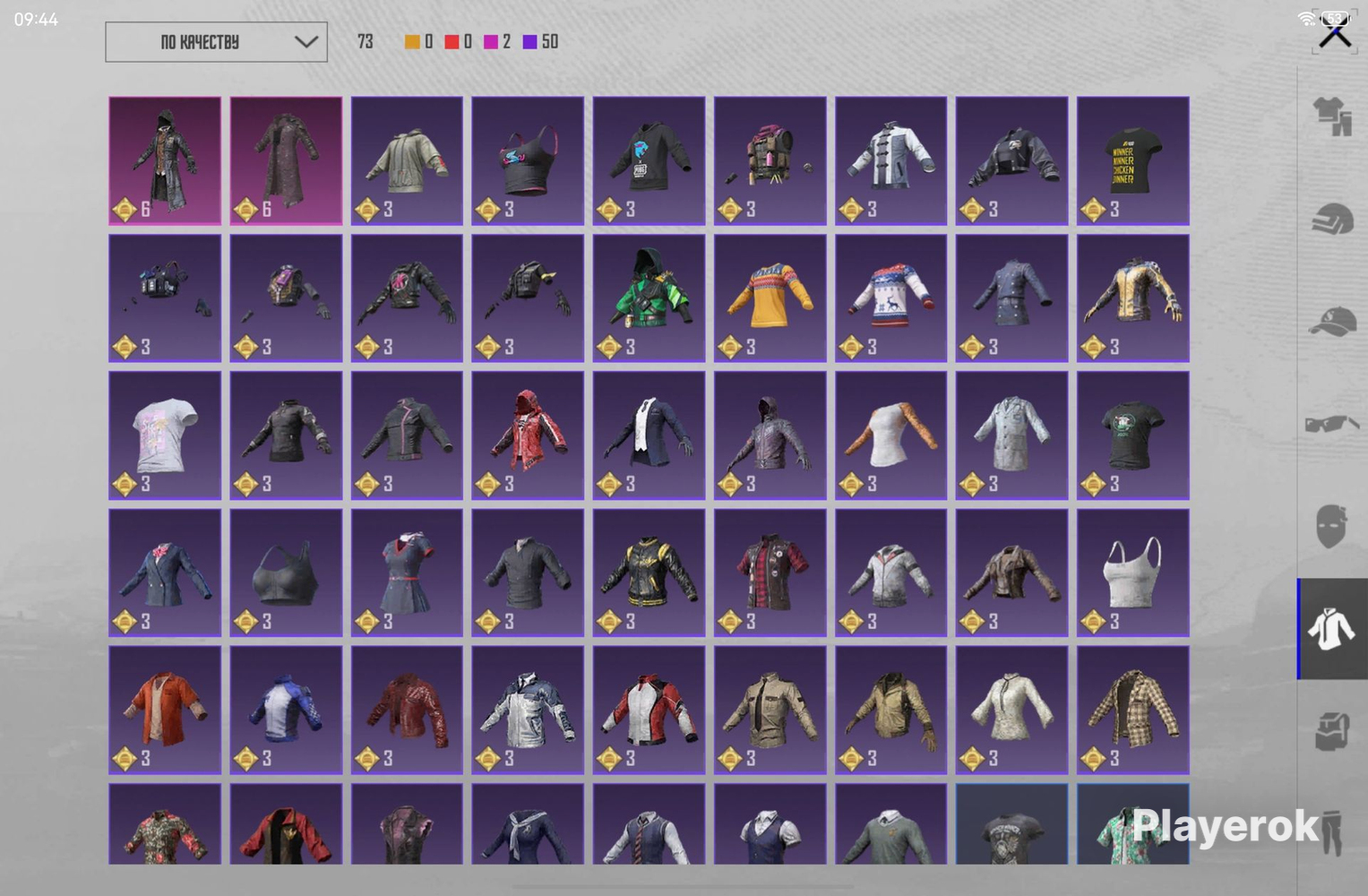Pick the white-grey zip hoodie
1368x896 pixels.
pyautogui.click(x=891, y=573)
